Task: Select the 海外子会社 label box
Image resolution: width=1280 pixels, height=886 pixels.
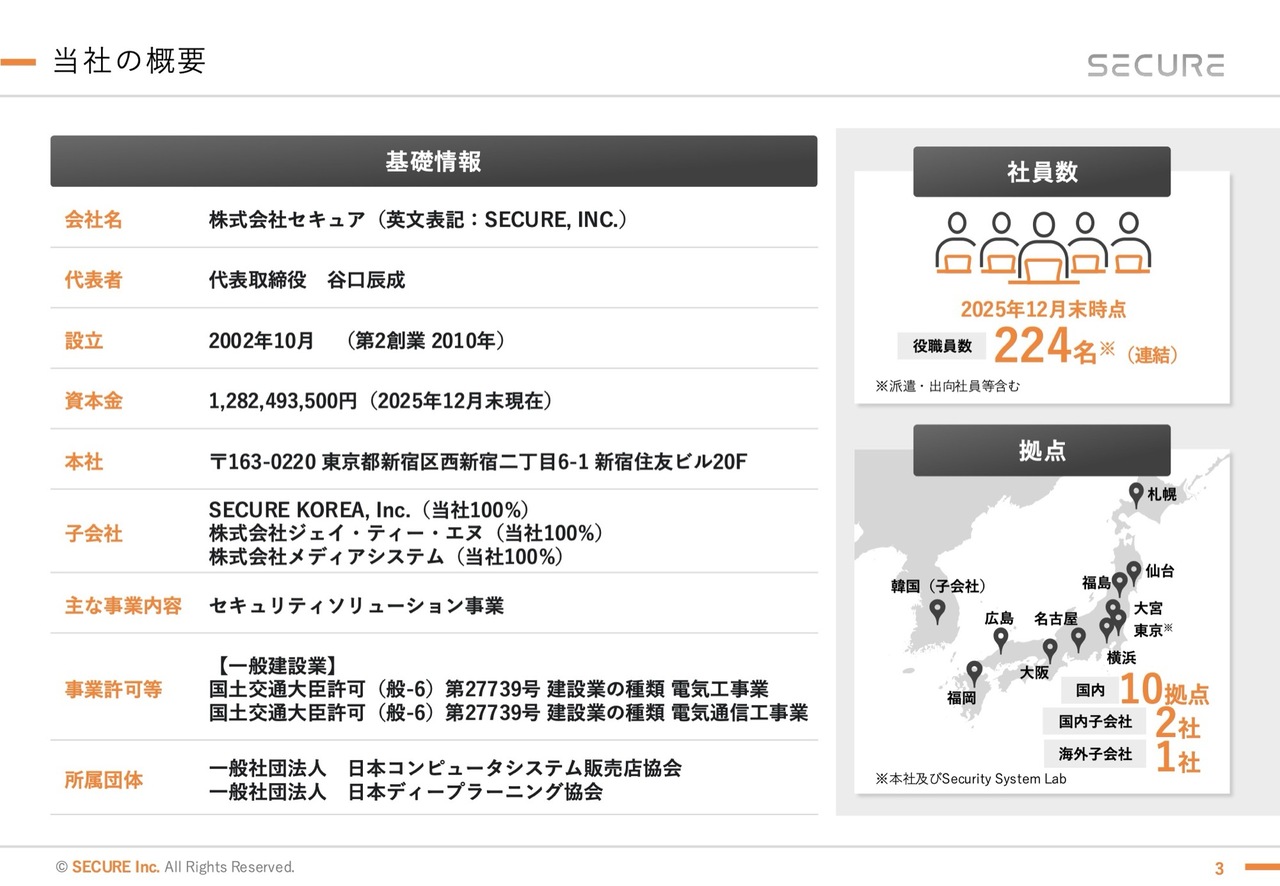Action: 1095,754
